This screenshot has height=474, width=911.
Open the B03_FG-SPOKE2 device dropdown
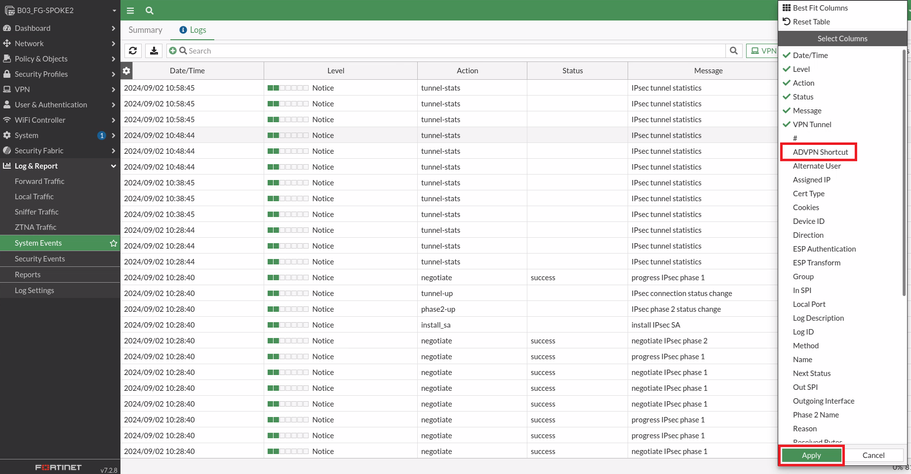coord(60,10)
